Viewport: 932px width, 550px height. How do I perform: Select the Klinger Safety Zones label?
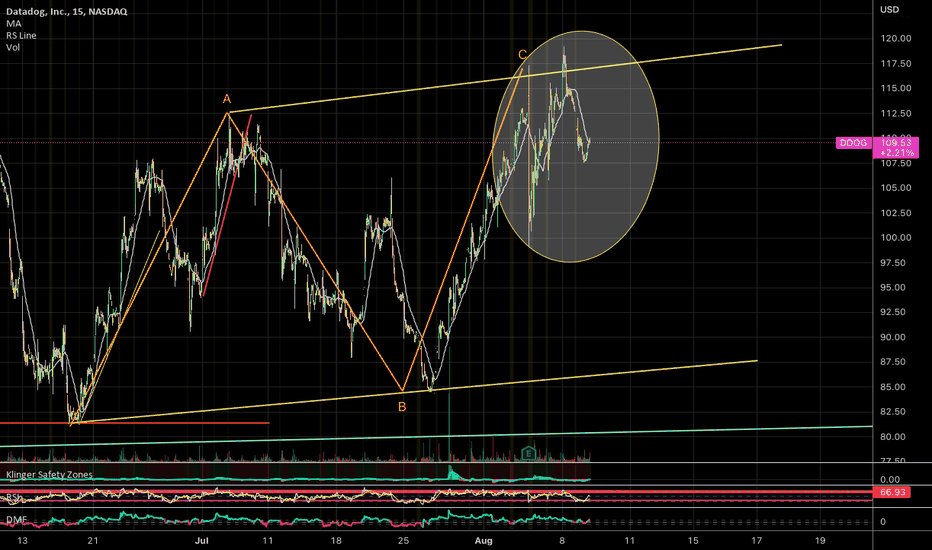[49, 474]
